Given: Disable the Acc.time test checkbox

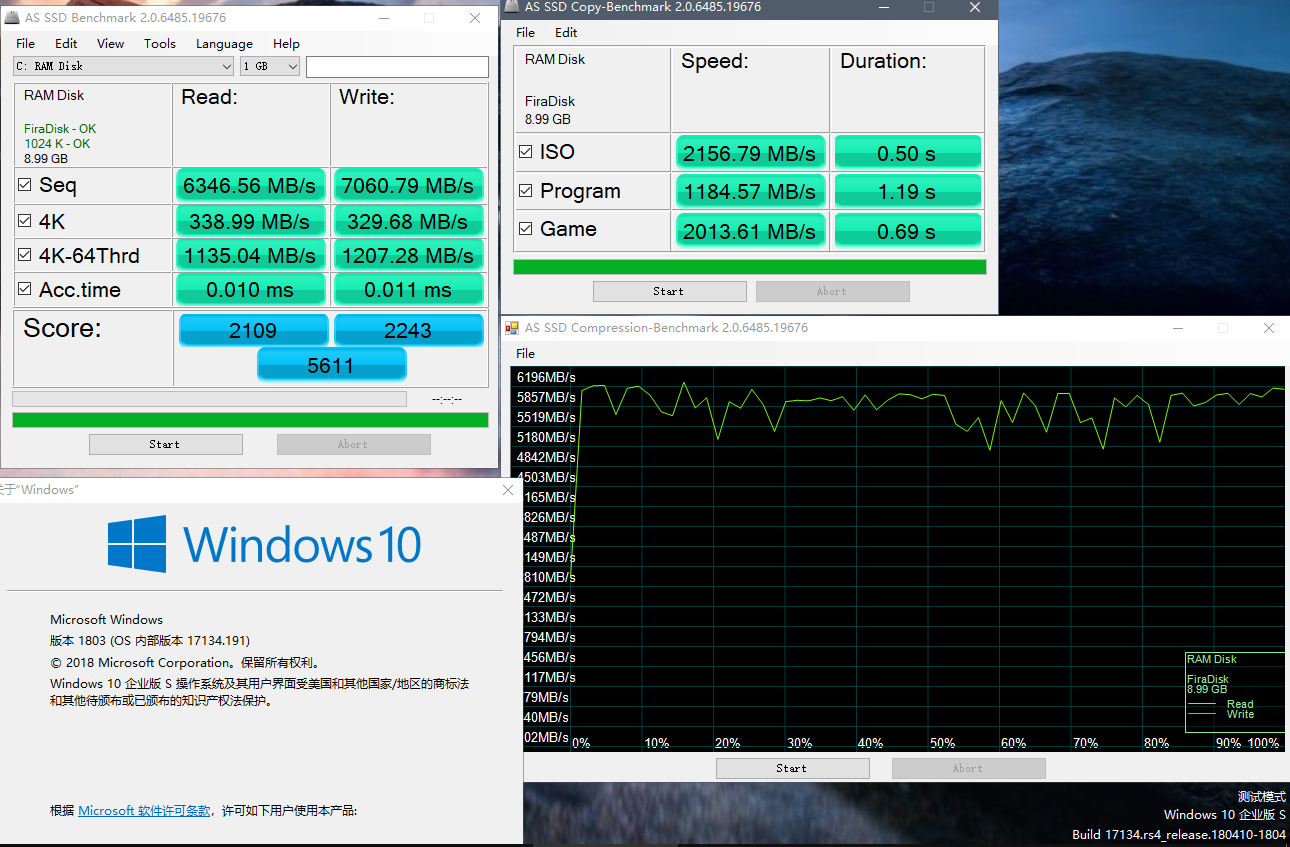Looking at the screenshot, I should tap(25, 290).
